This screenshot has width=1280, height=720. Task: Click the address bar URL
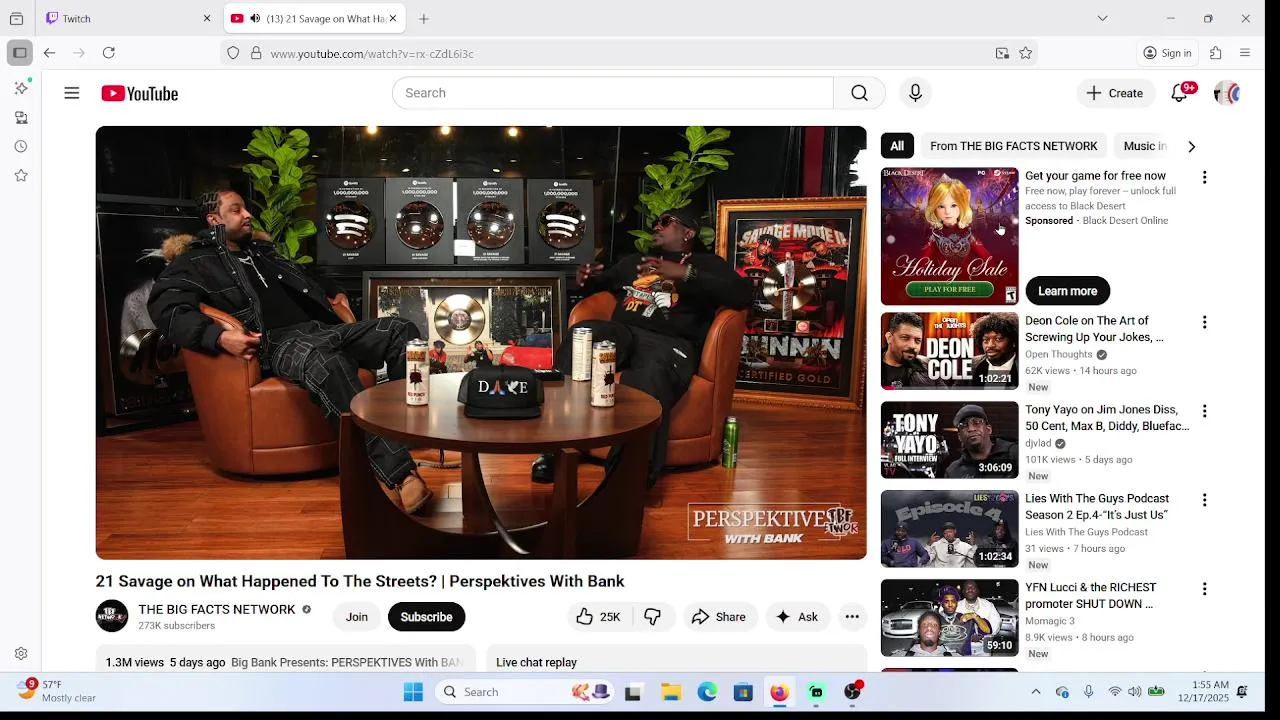(x=372, y=54)
